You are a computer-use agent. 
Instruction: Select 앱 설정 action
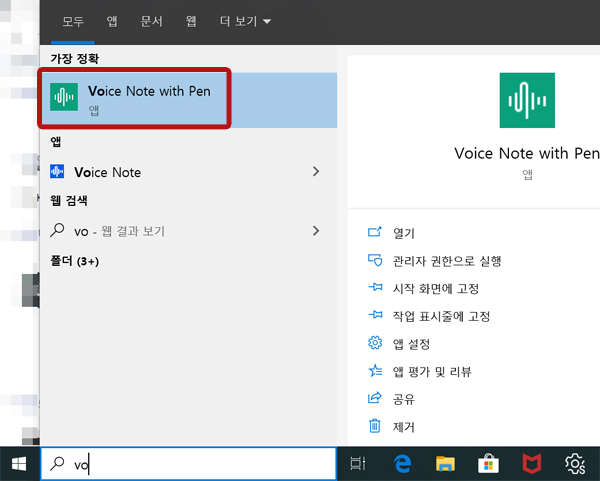[411, 344]
